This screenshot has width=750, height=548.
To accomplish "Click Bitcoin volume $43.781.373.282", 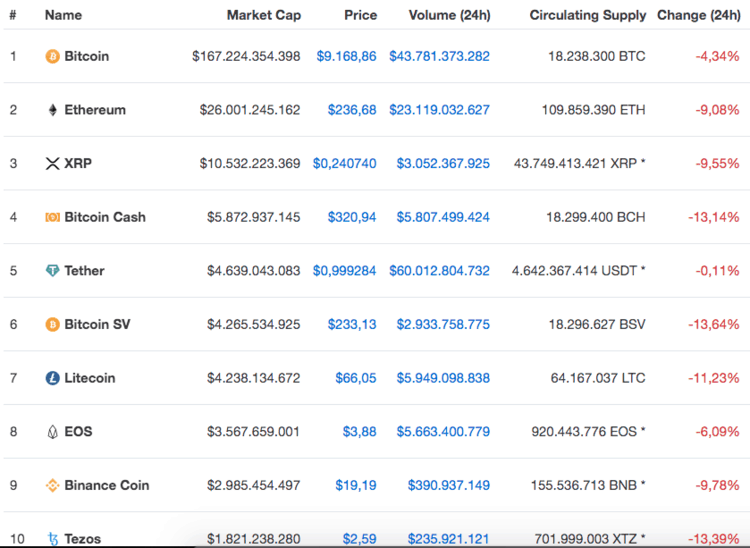I will pyautogui.click(x=439, y=56).
